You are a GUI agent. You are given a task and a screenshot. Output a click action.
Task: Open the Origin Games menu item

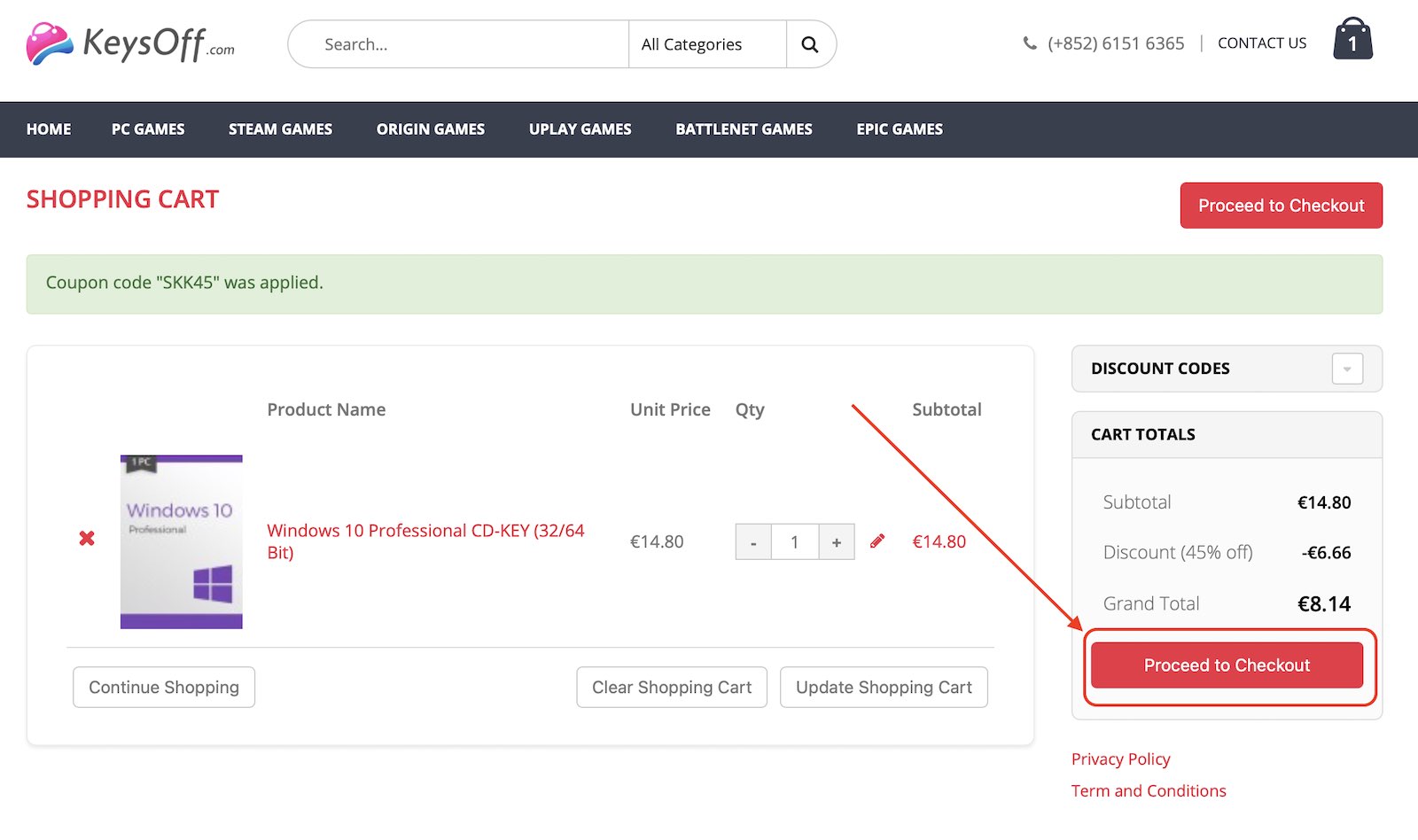click(431, 129)
